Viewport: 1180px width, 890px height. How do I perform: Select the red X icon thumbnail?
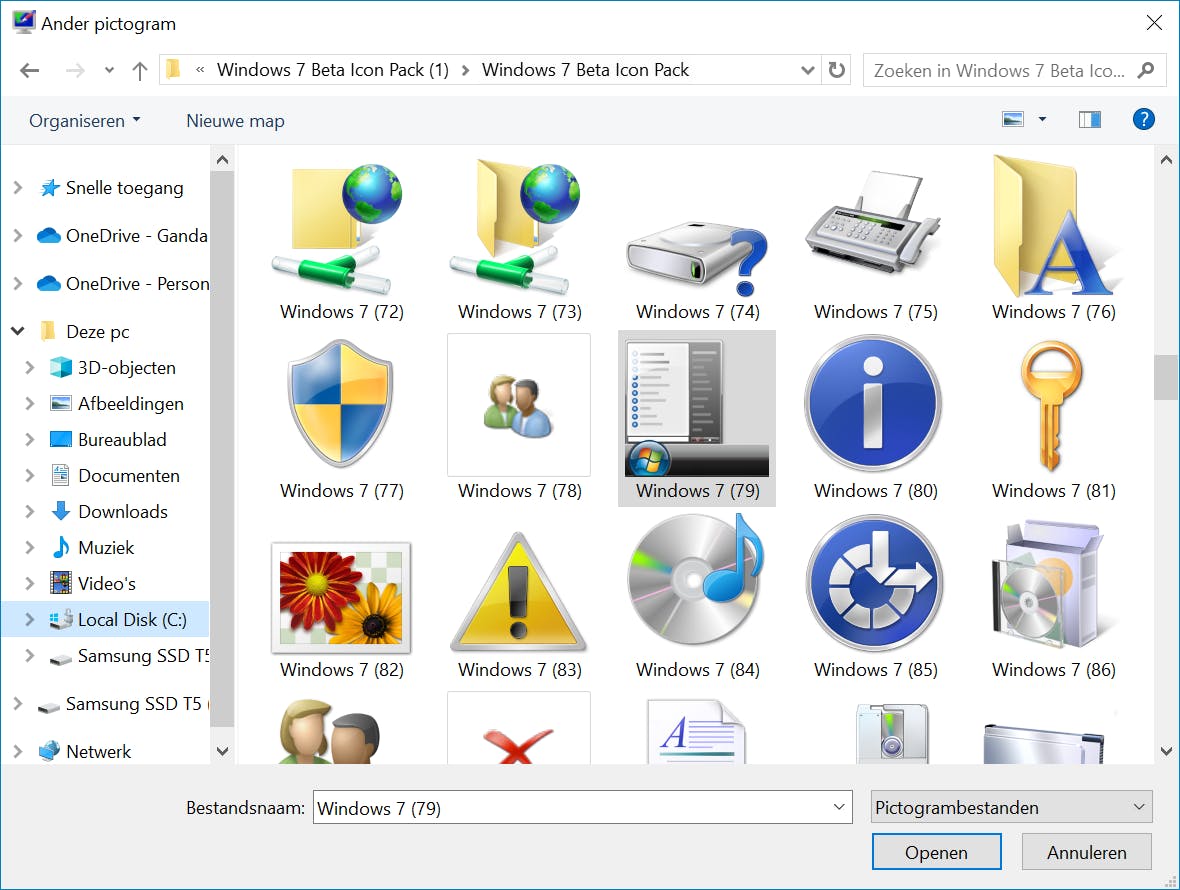click(x=519, y=728)
